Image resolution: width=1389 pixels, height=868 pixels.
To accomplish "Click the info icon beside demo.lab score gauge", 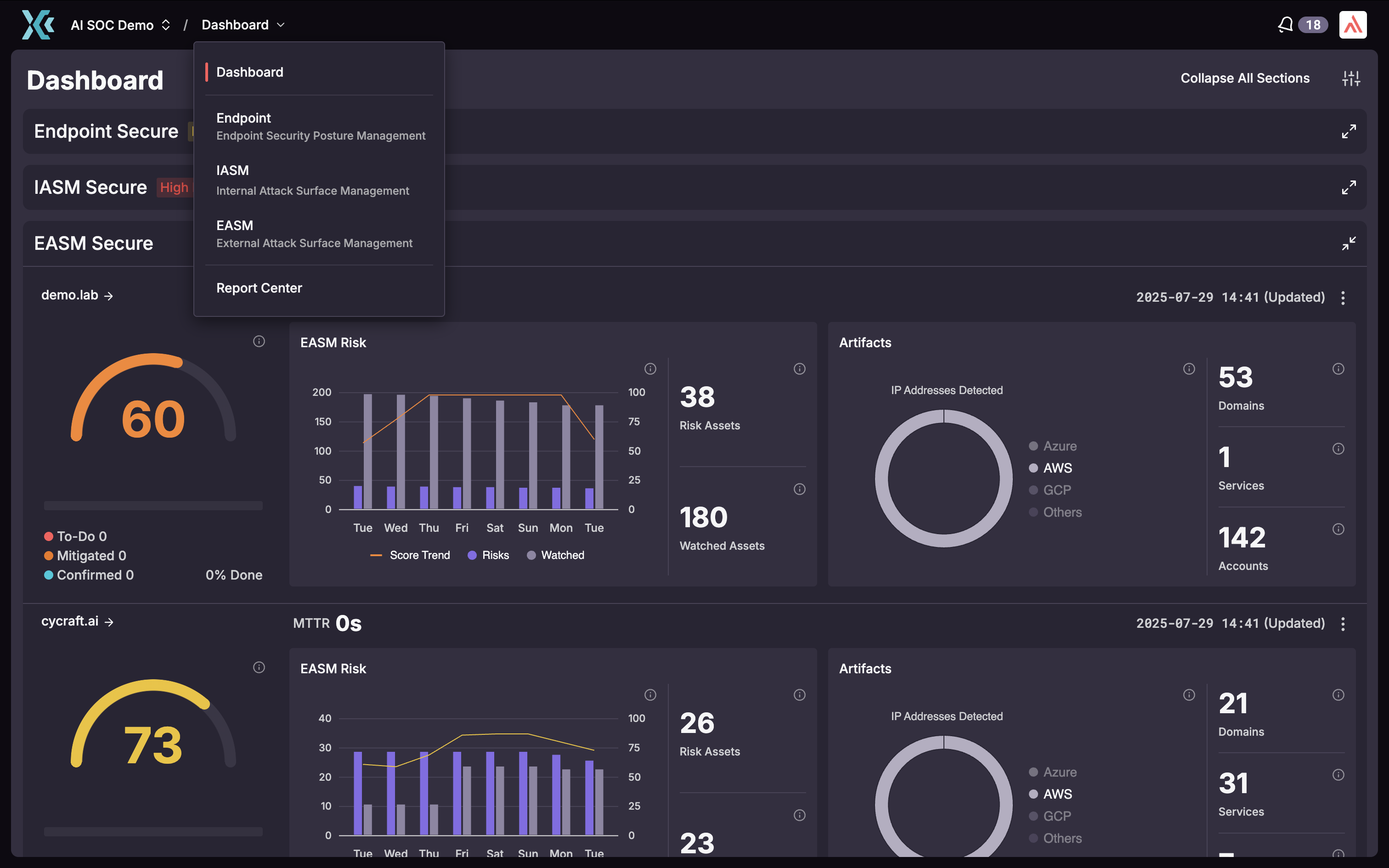I will click(x=259, y=341).
